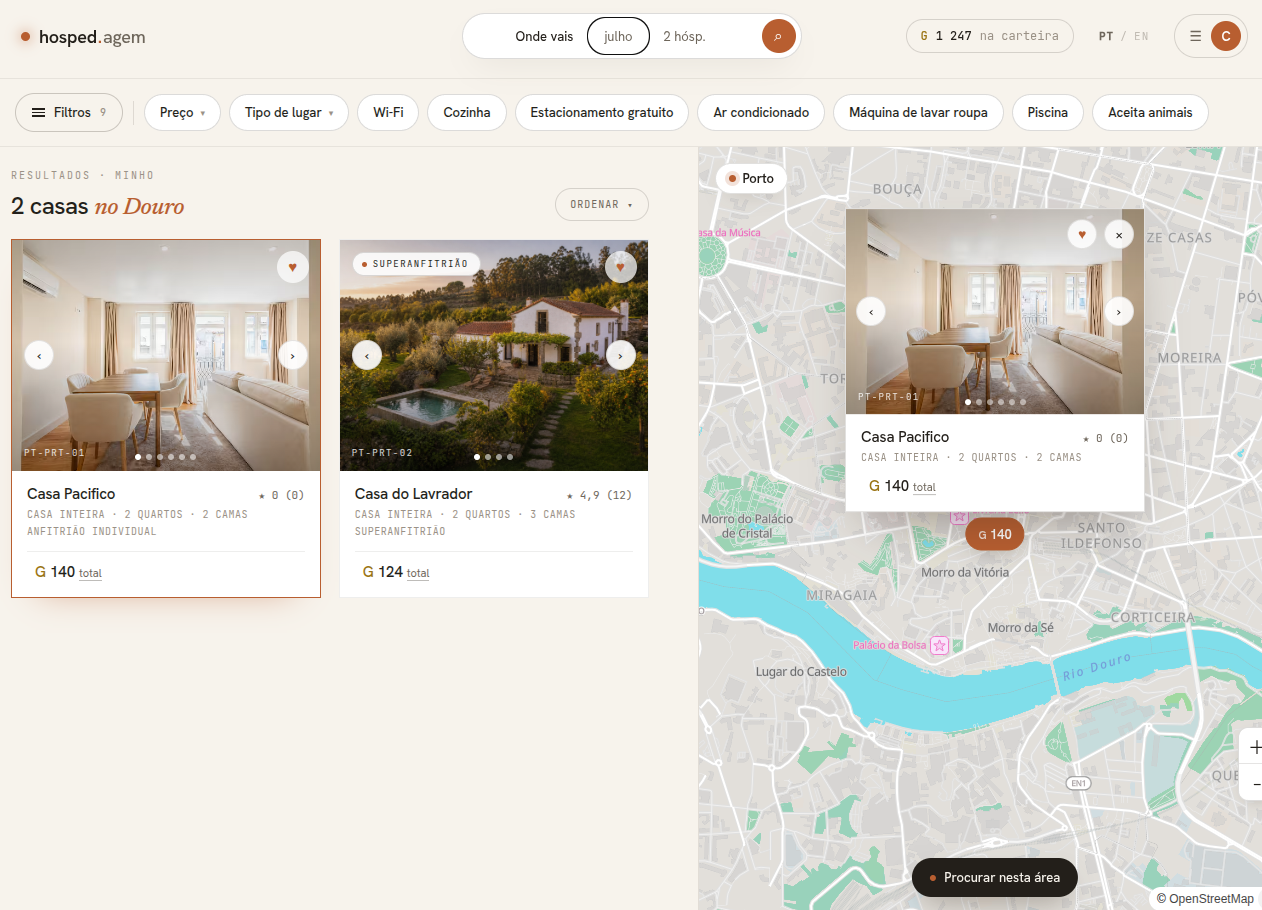The width and height of the screenshot is (1262, 910).
Task: Open the Filtros panel button
Action: pos(69,113)
